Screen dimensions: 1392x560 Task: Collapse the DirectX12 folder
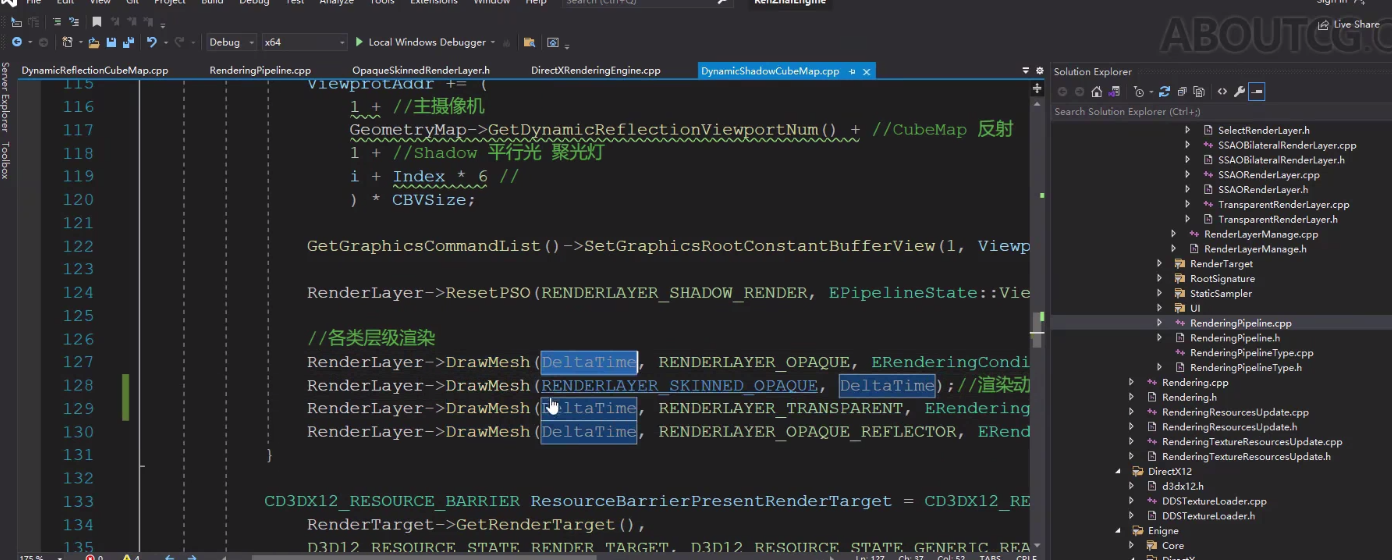[x=1118, y=471]
